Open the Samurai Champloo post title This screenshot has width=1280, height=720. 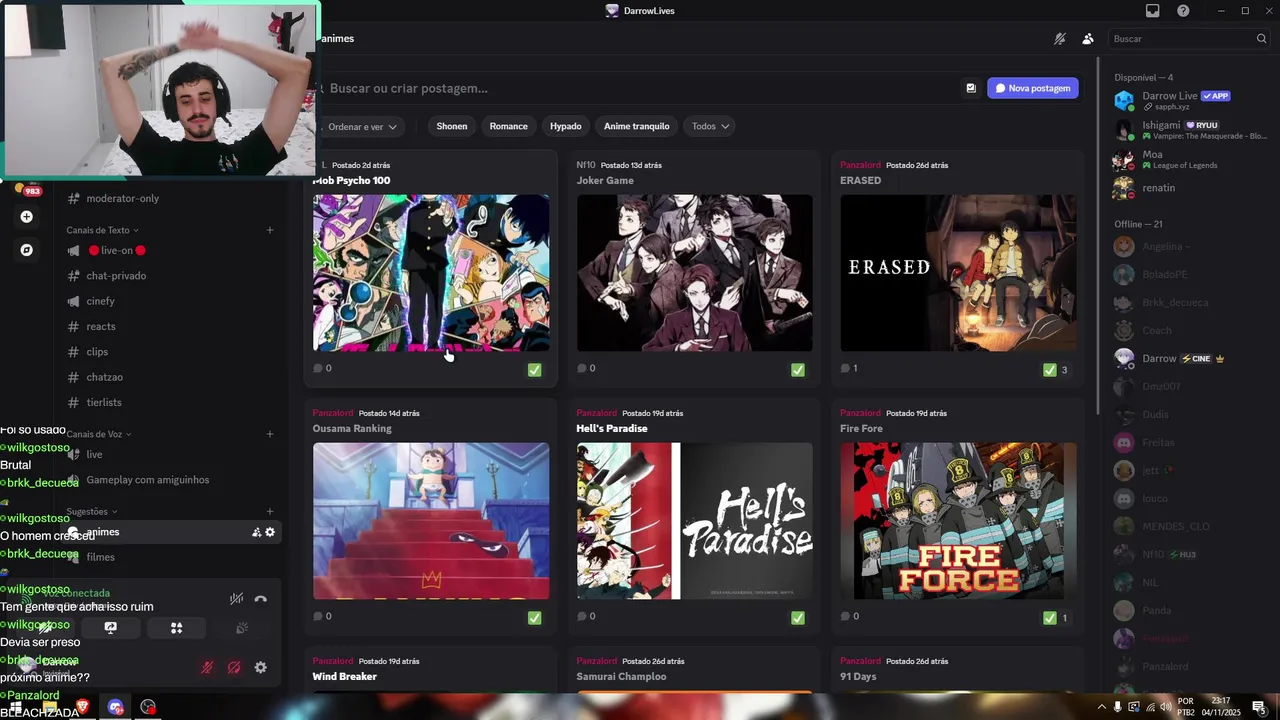tap(622, 677)
